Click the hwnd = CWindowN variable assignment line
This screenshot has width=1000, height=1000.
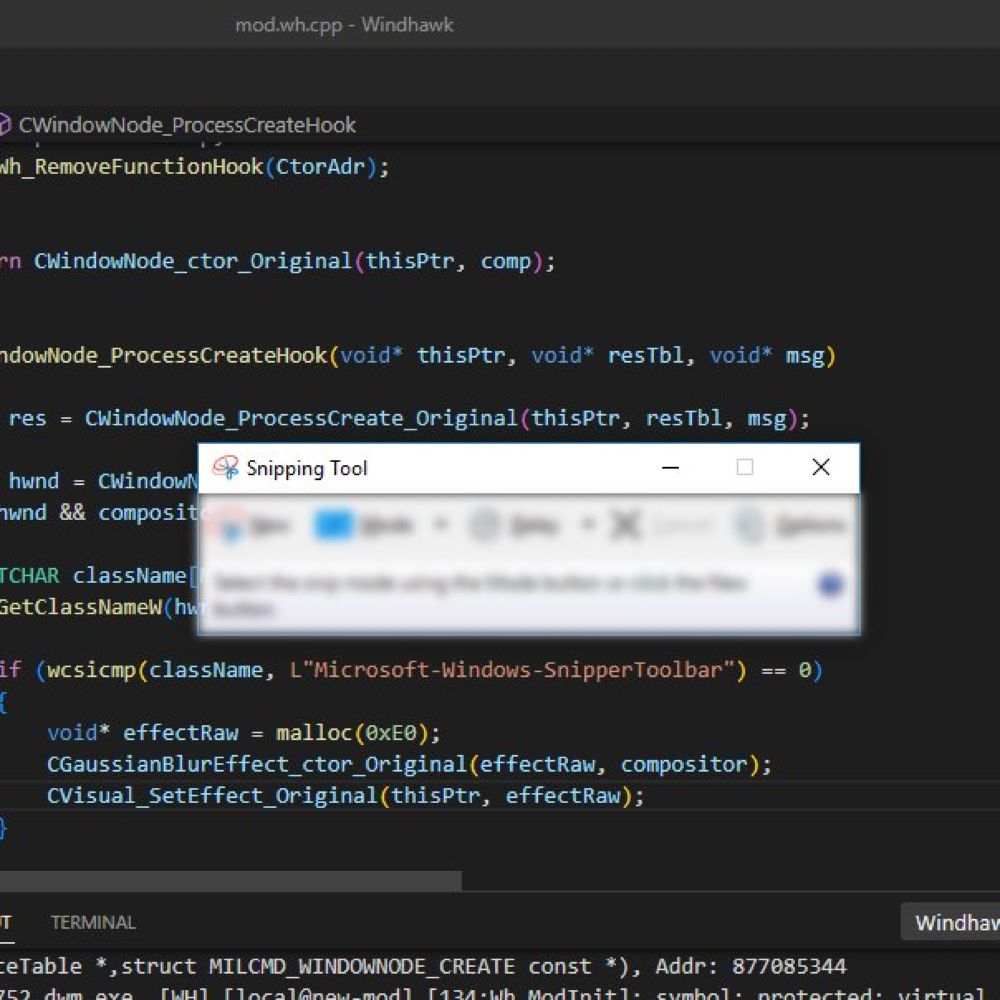coord(103,481)
